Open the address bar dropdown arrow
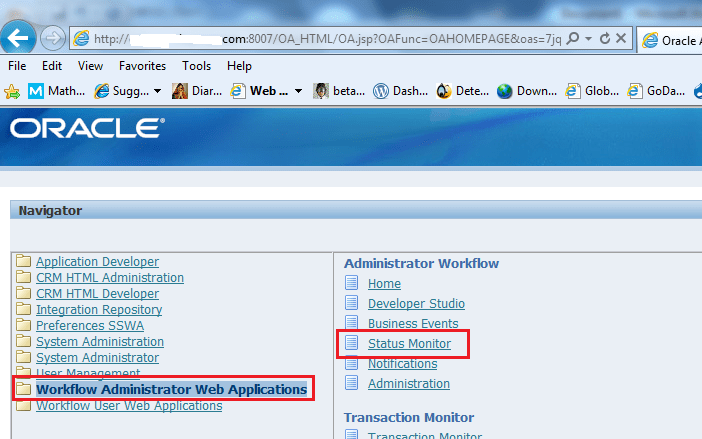 [x=589, y=38]
